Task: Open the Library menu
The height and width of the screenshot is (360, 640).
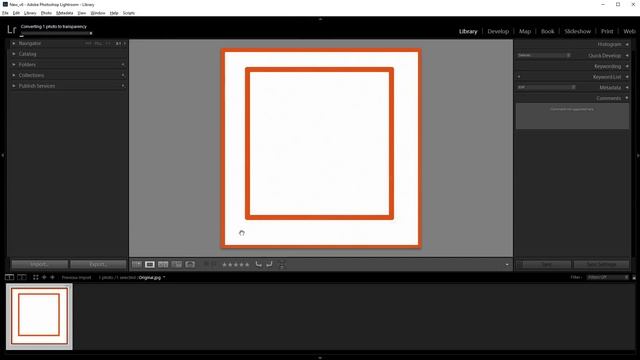Action: 30,13
